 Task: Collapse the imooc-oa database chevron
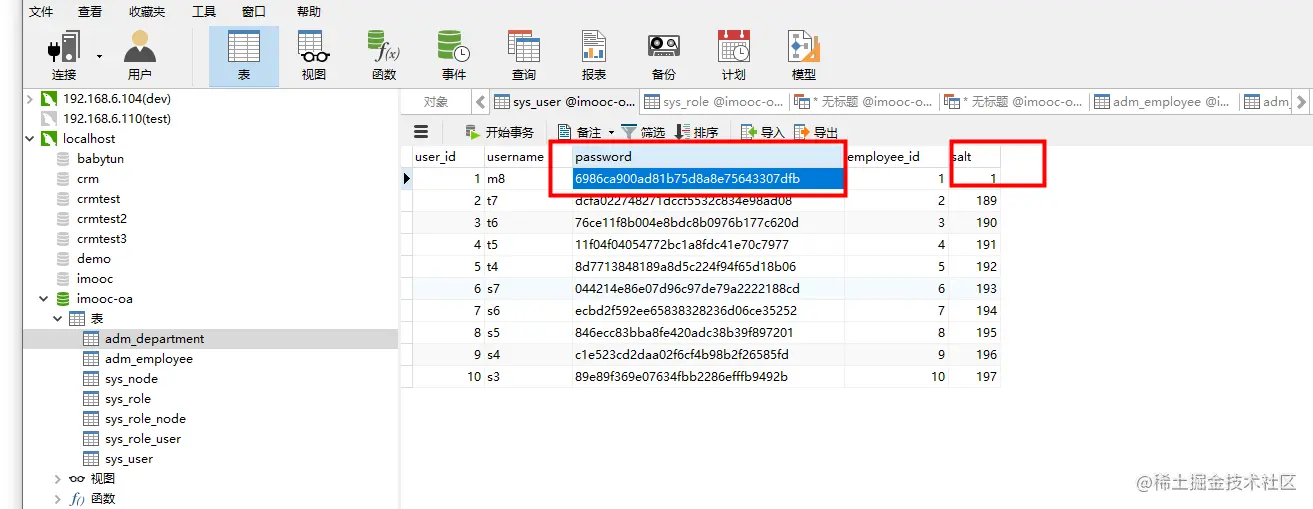44,299
